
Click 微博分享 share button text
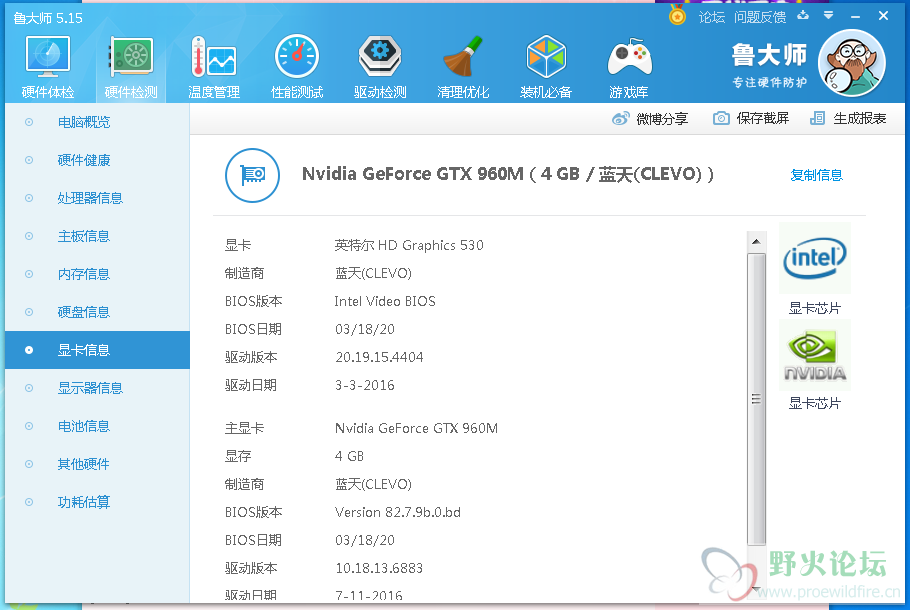[662, 119]
